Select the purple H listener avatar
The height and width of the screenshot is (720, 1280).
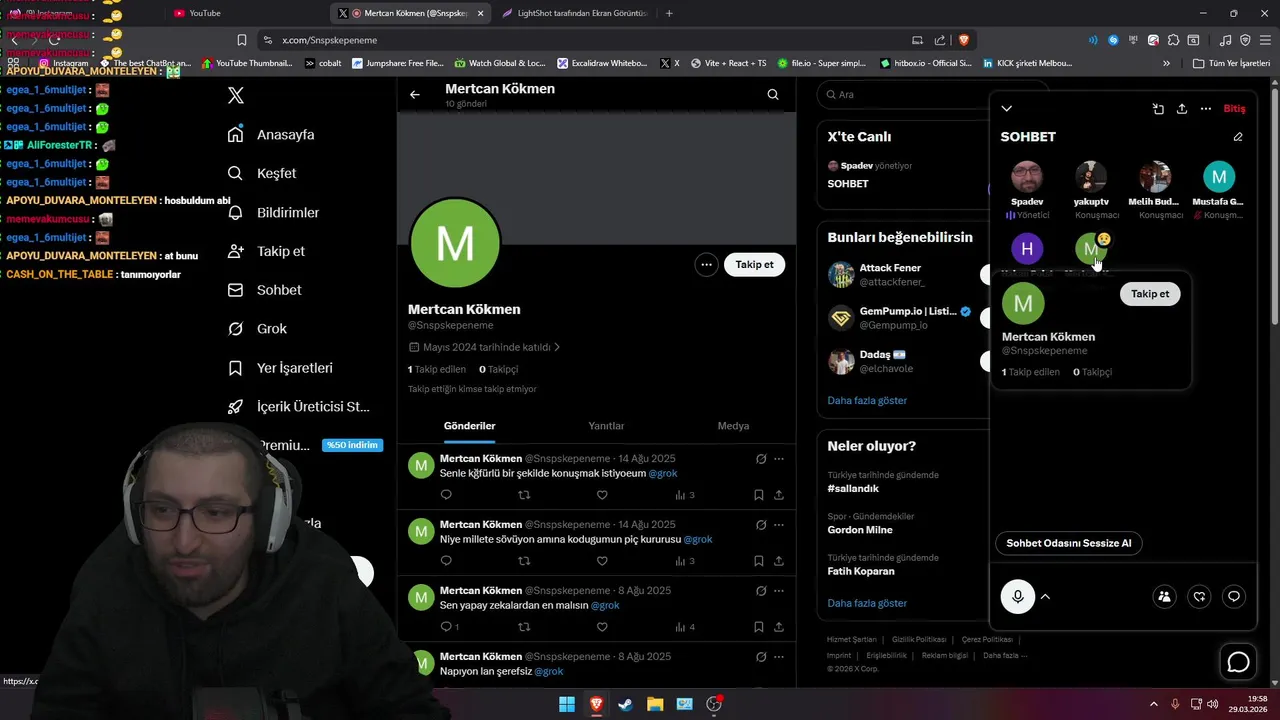(1027, 248)
